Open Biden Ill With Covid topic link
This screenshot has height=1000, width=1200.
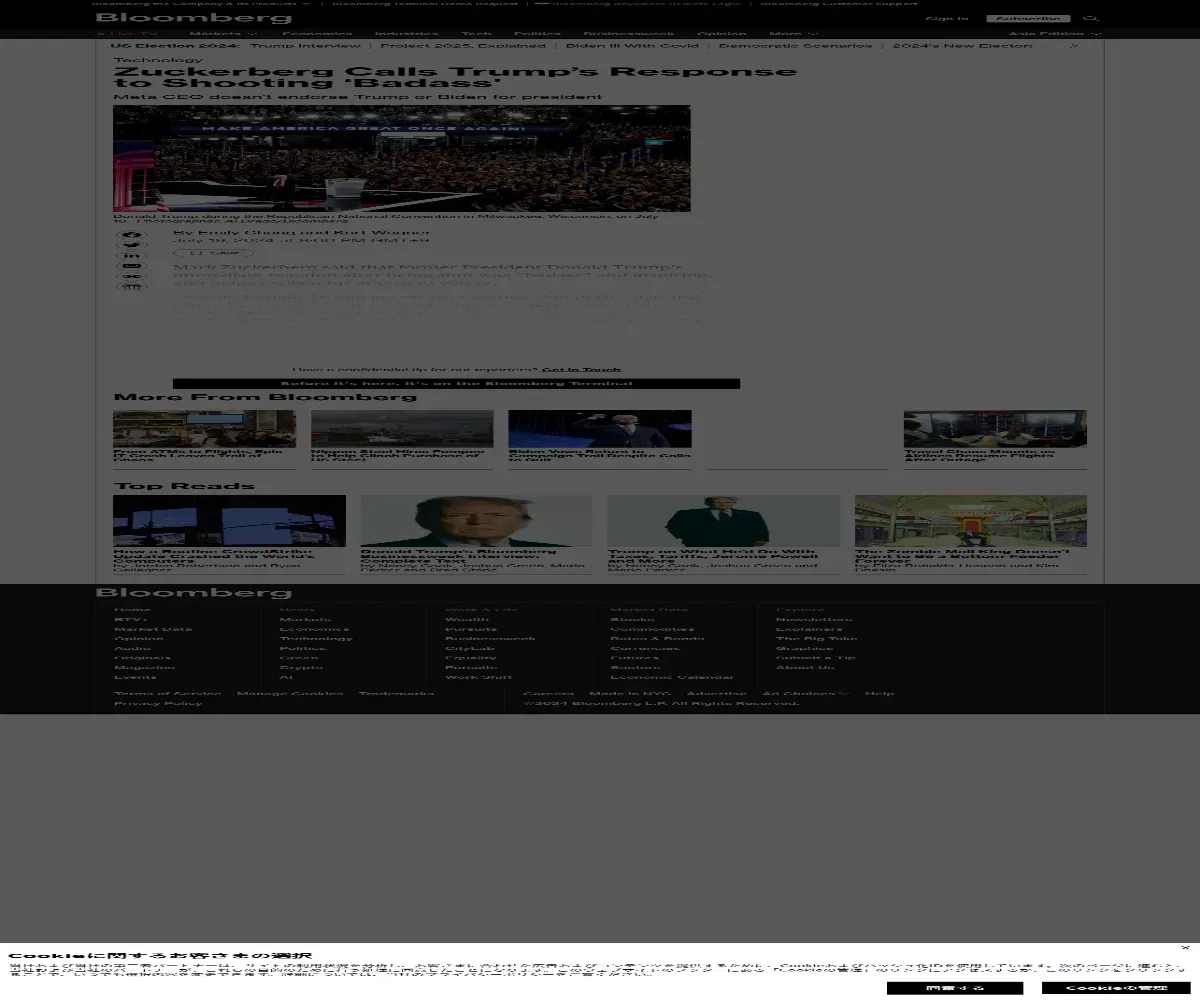[632, 46]
